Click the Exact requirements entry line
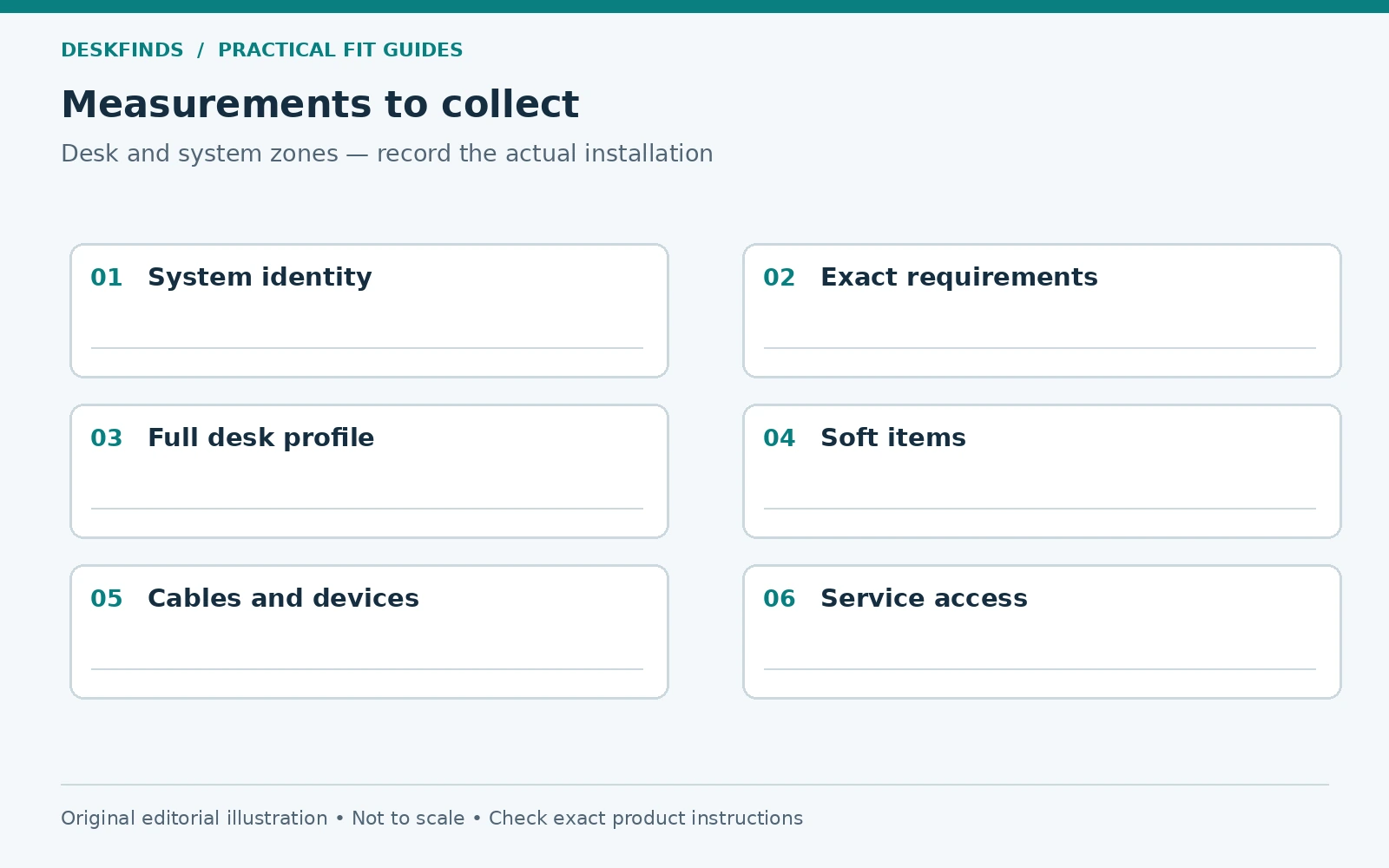 1040,348
